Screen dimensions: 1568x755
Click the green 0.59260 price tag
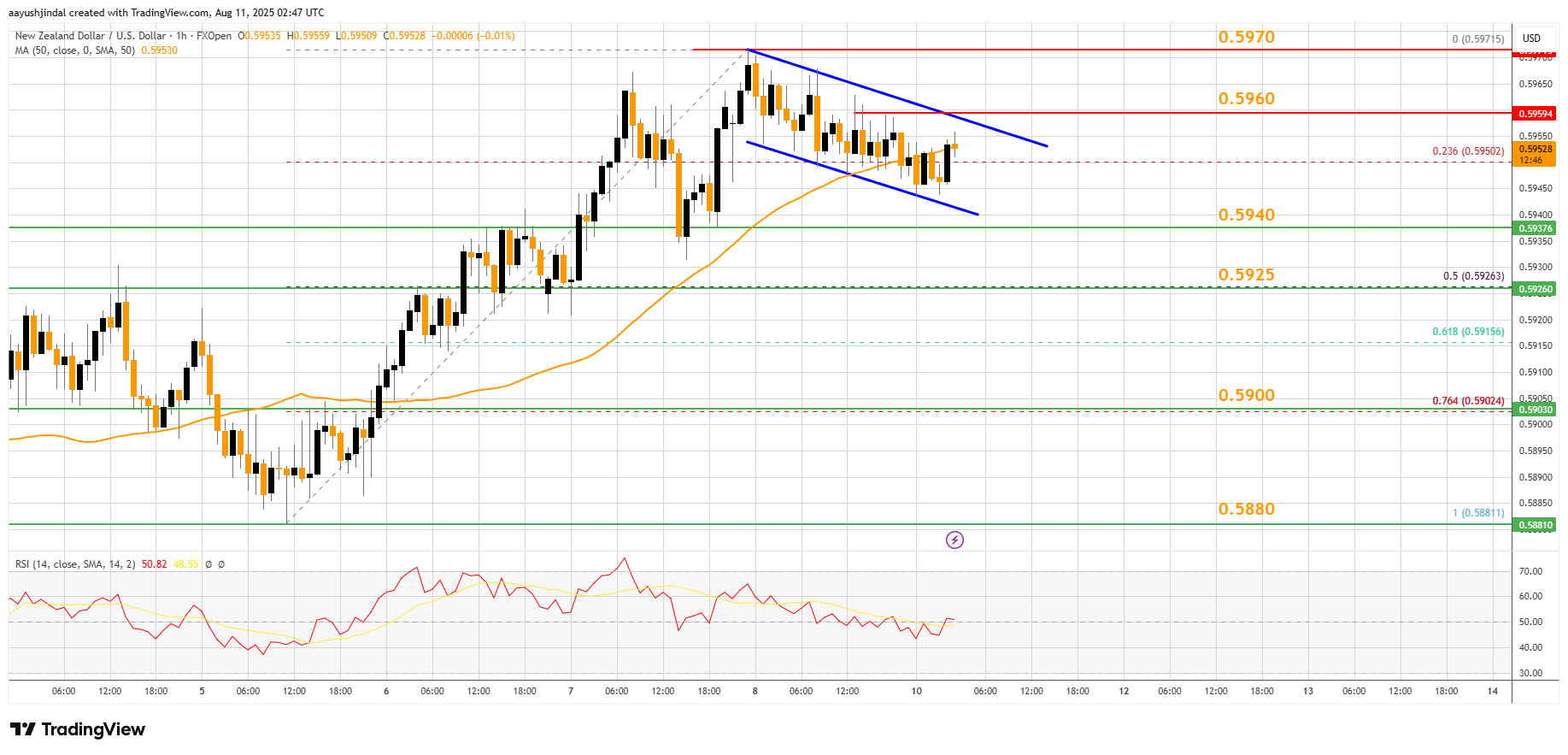1535,289
